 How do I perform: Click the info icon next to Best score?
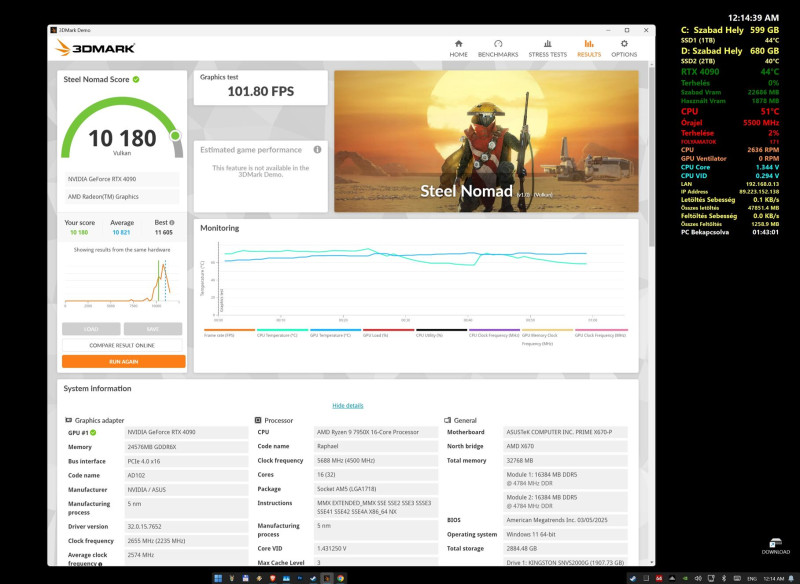(172, 222)
